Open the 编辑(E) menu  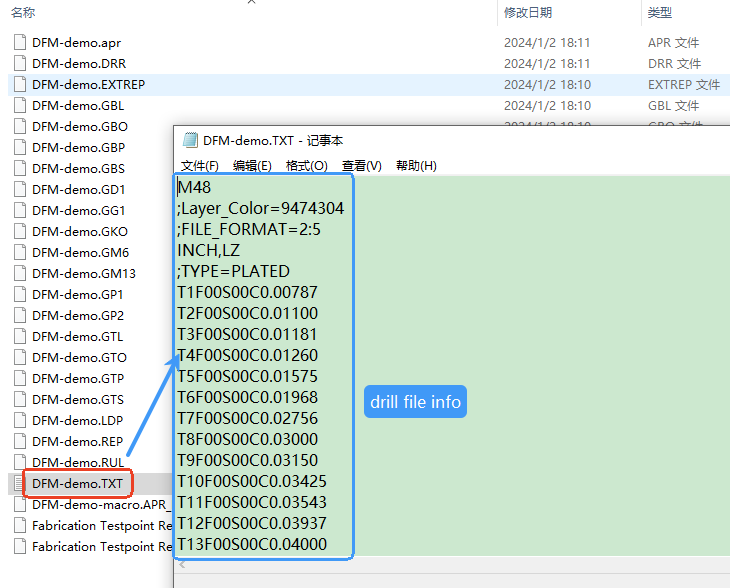[252, 166]
